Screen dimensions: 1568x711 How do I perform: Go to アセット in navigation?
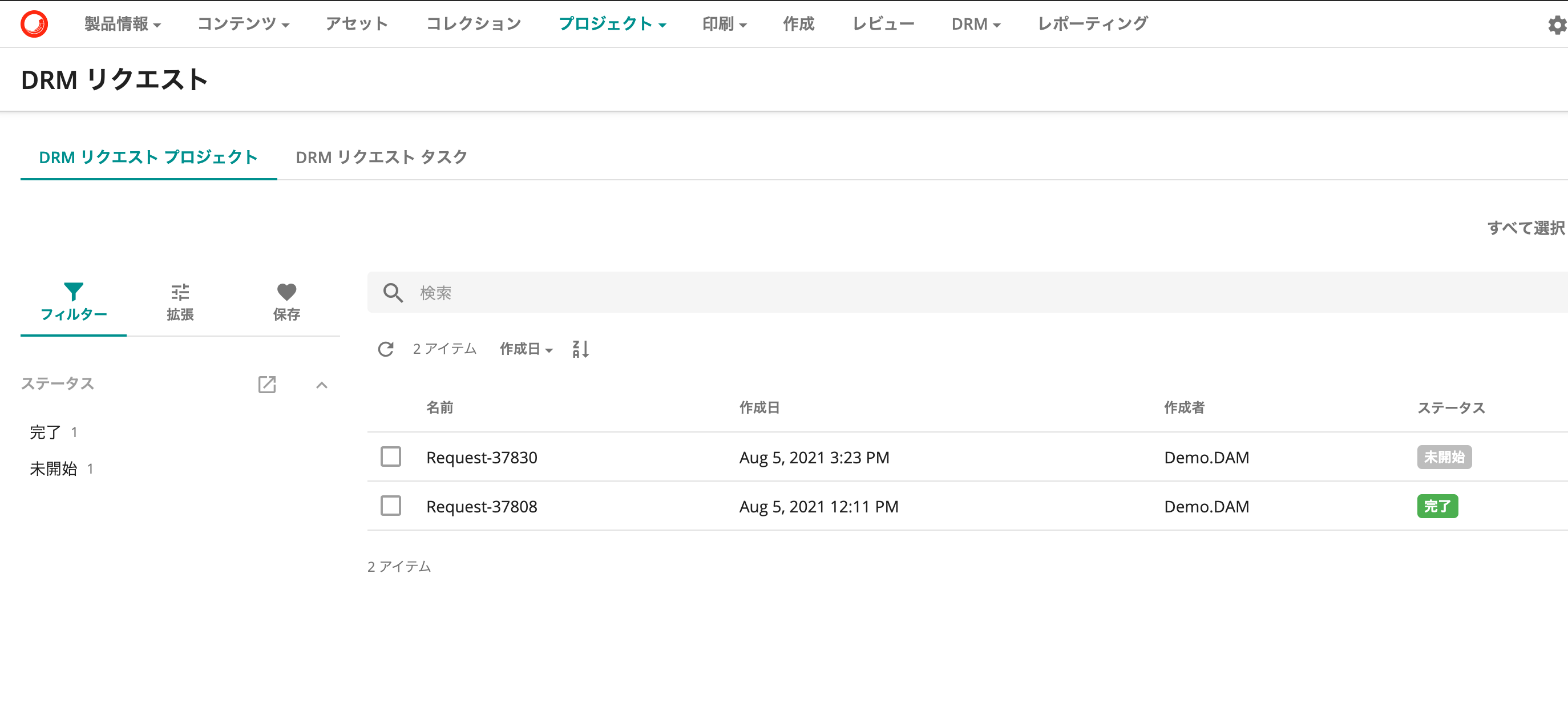(x=357, y=24)
